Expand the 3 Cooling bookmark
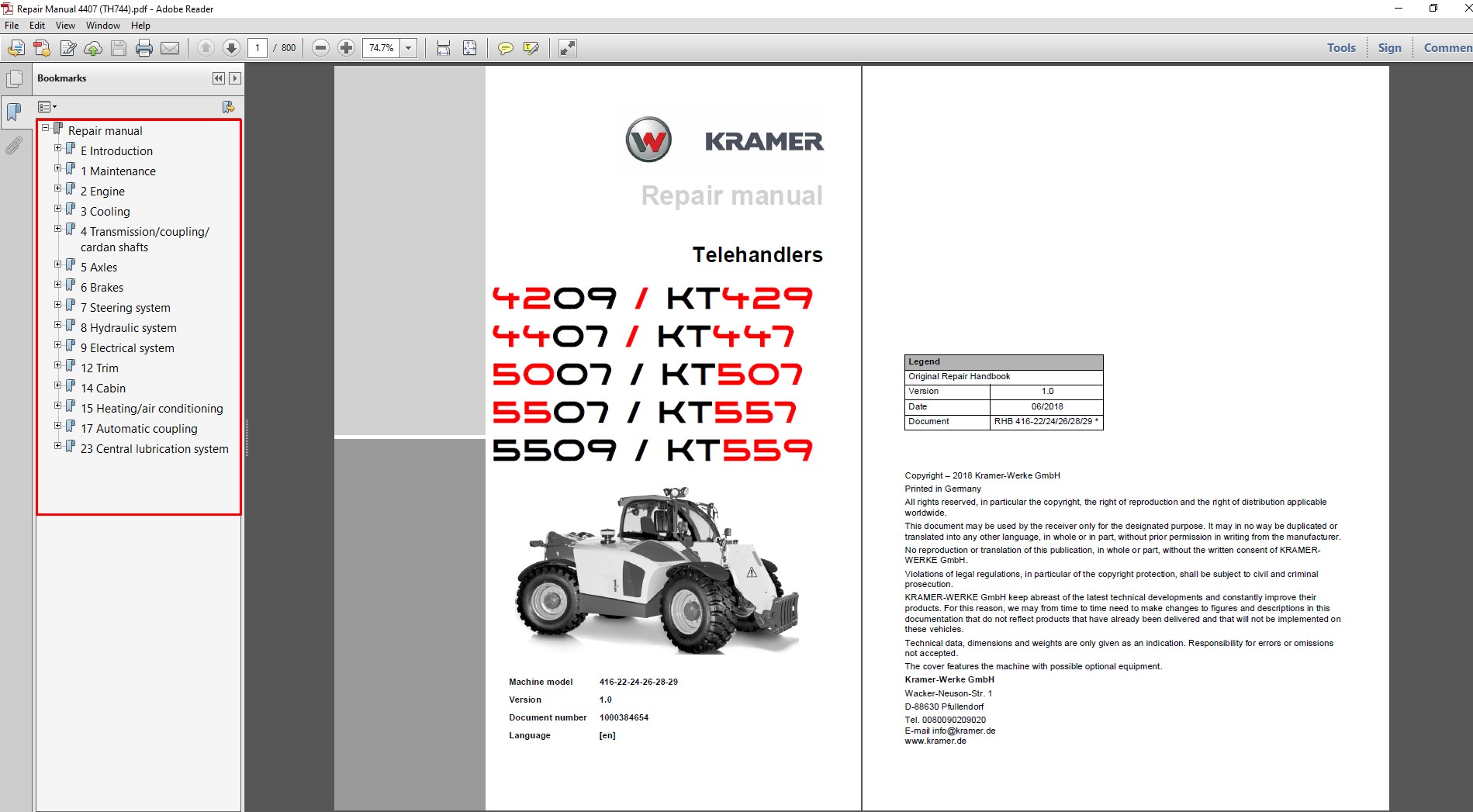The width and height of the screenshot is (1473, 812). click(58, 209)
